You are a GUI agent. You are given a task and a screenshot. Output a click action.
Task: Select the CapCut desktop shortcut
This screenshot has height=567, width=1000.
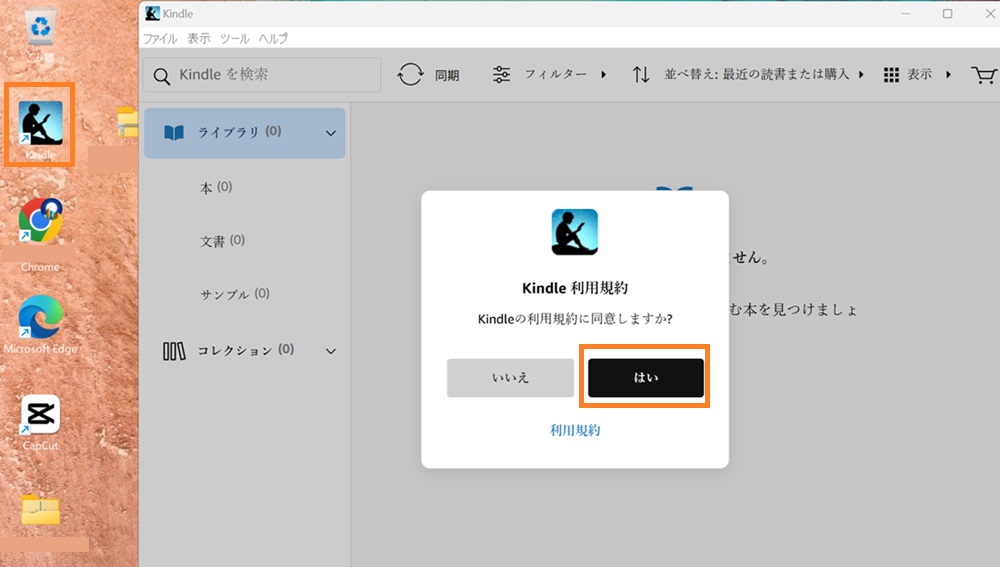(40, 415)
